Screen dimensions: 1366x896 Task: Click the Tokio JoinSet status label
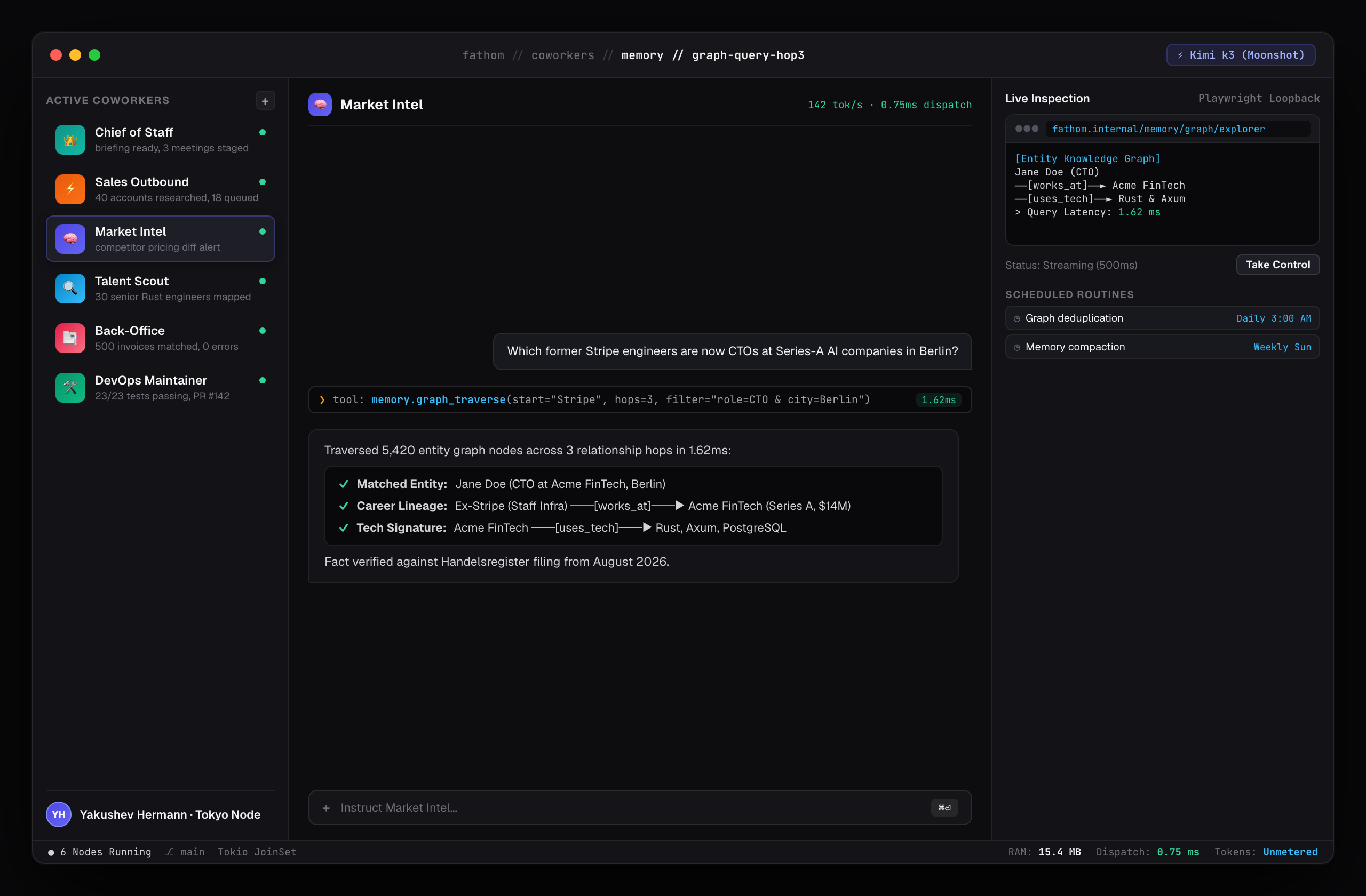pyautogui.click(x=257, y=852)
